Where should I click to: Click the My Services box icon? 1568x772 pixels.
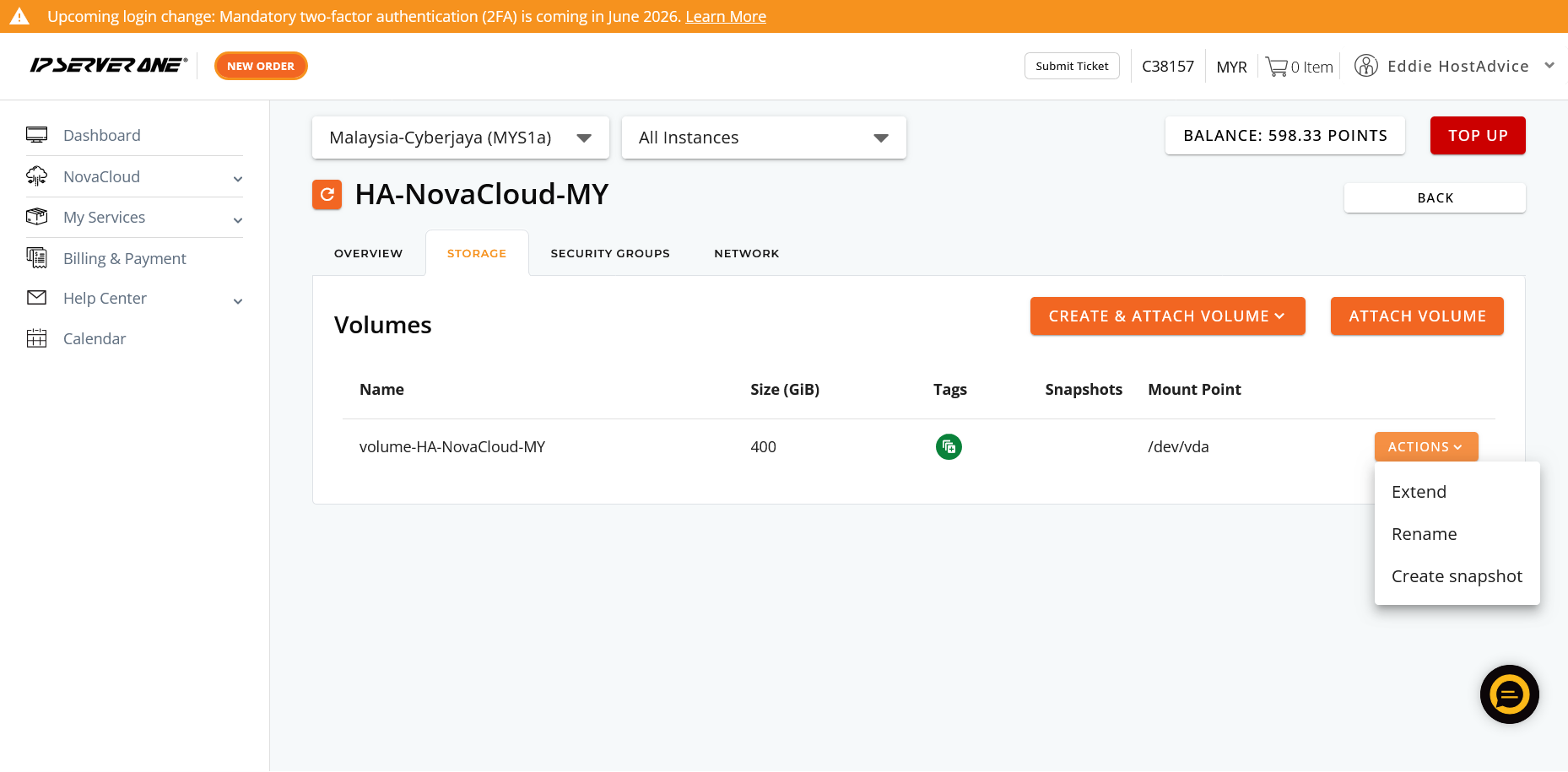[x=36, y=217]
